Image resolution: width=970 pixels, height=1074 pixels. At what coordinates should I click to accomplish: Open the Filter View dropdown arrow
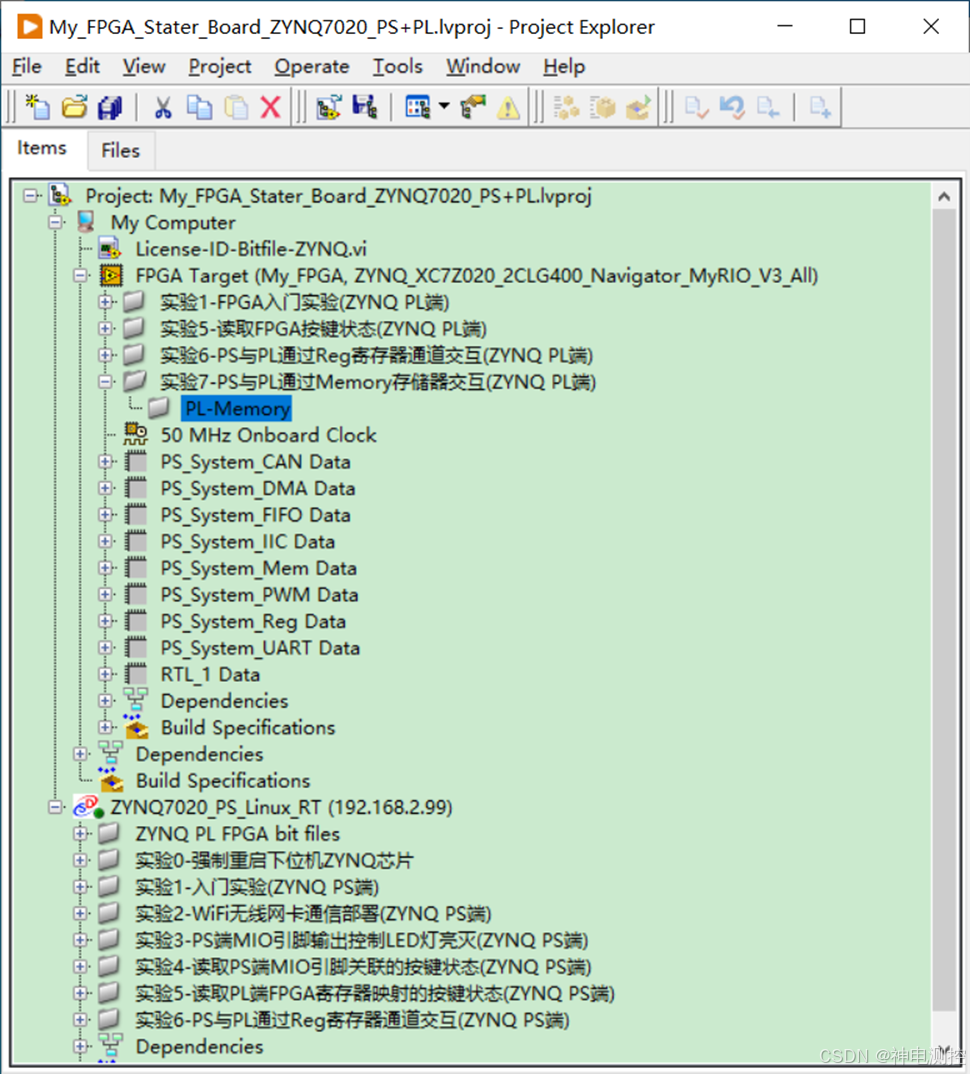coord(444,106)
